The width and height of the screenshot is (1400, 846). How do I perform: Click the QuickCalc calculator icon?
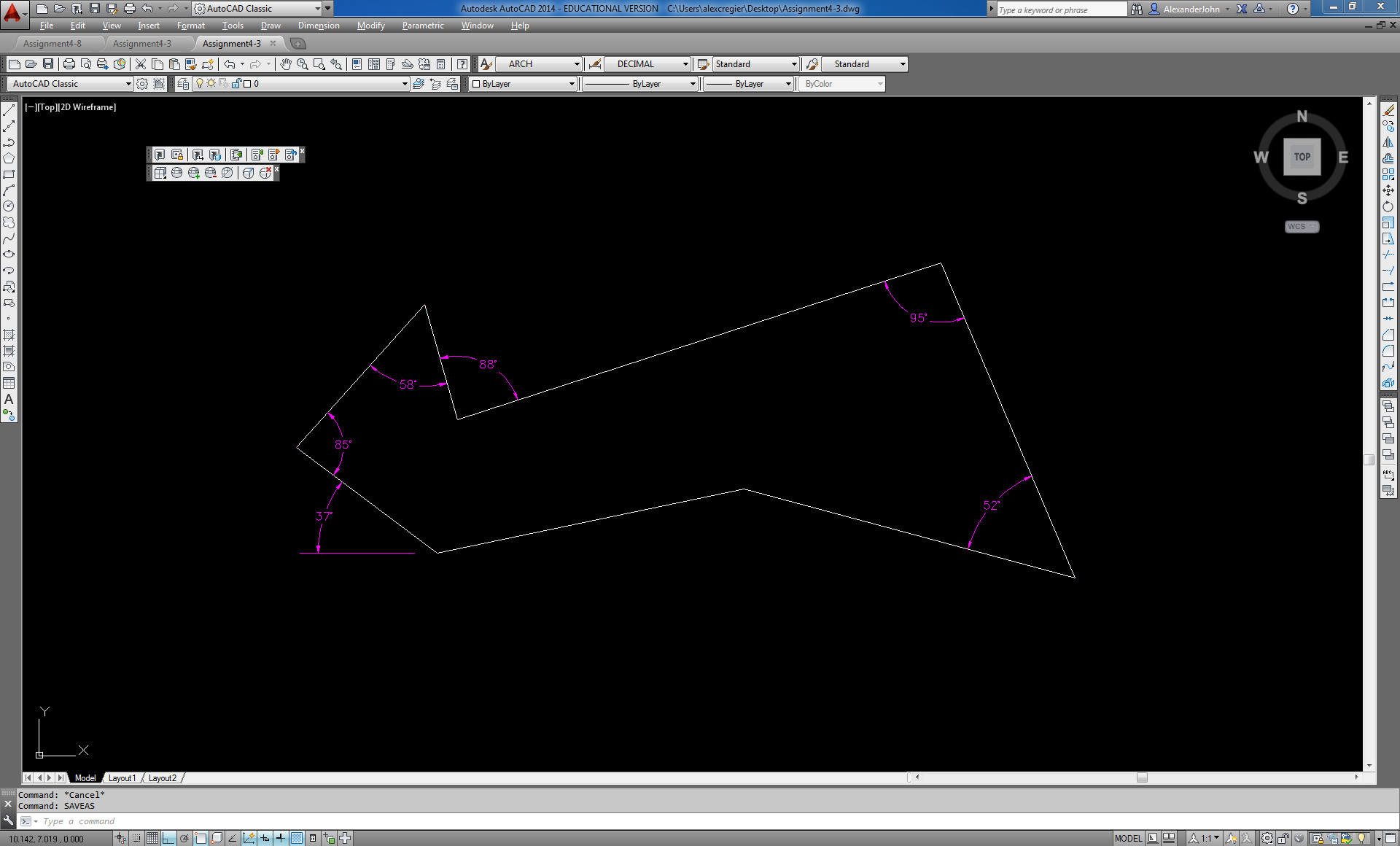(441, 64)
